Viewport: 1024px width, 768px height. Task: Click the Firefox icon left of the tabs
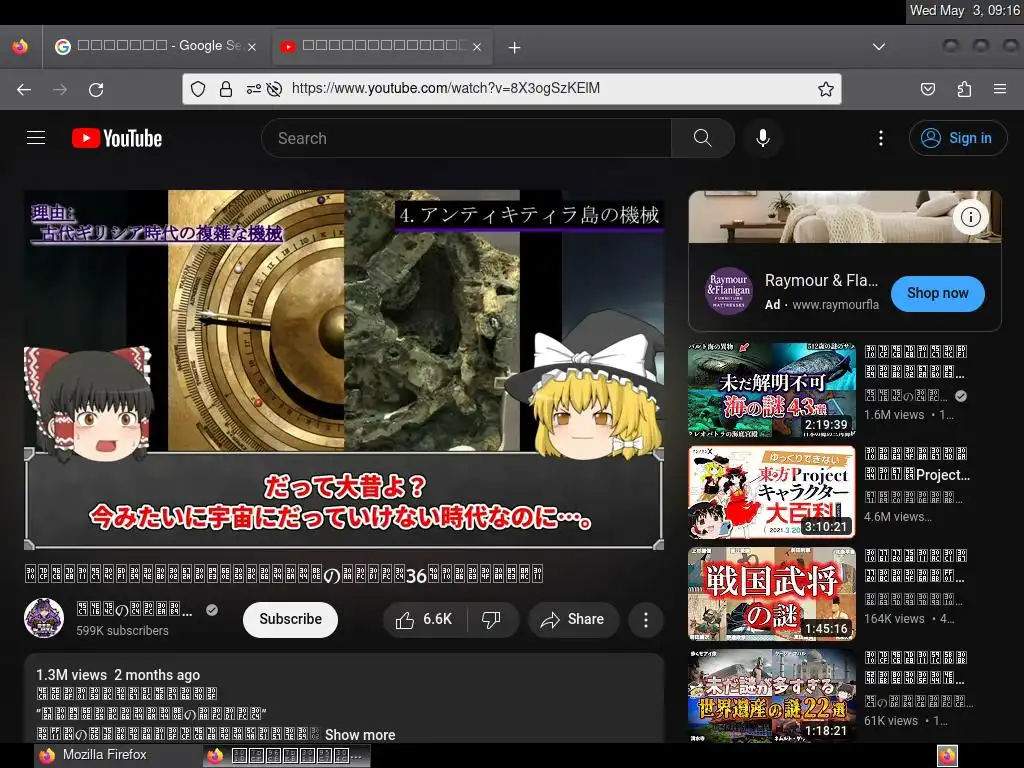20,46
